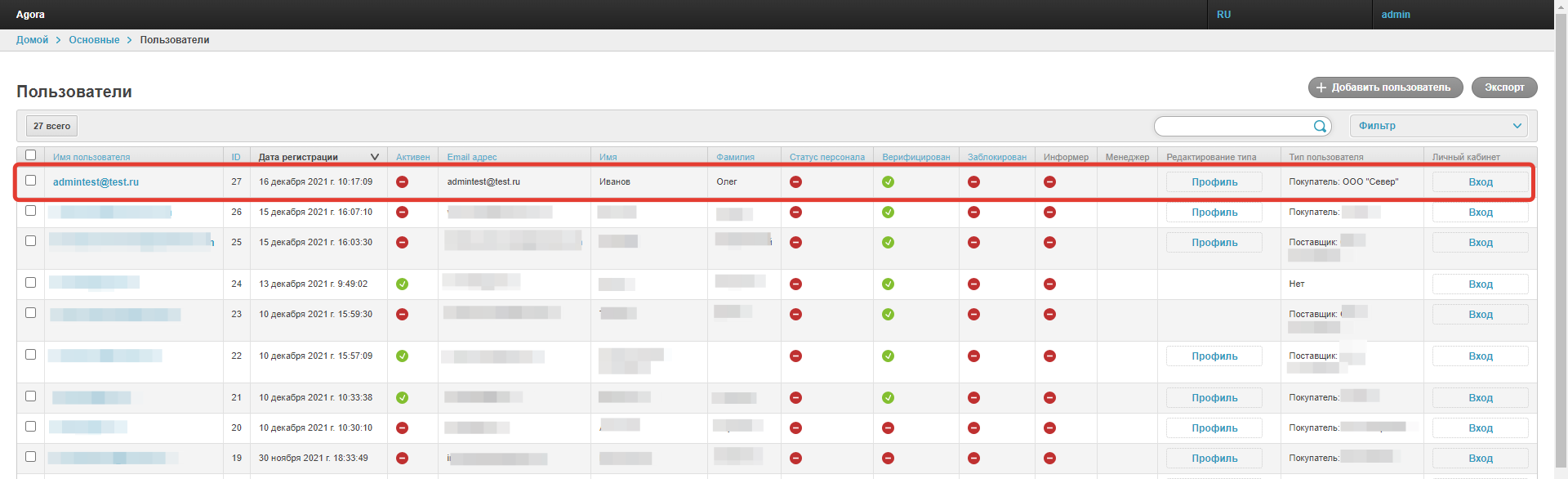This screenshot has width=1568, height=479.
Task: Click the page vertical scrollbar
Action: point(1561,245)
